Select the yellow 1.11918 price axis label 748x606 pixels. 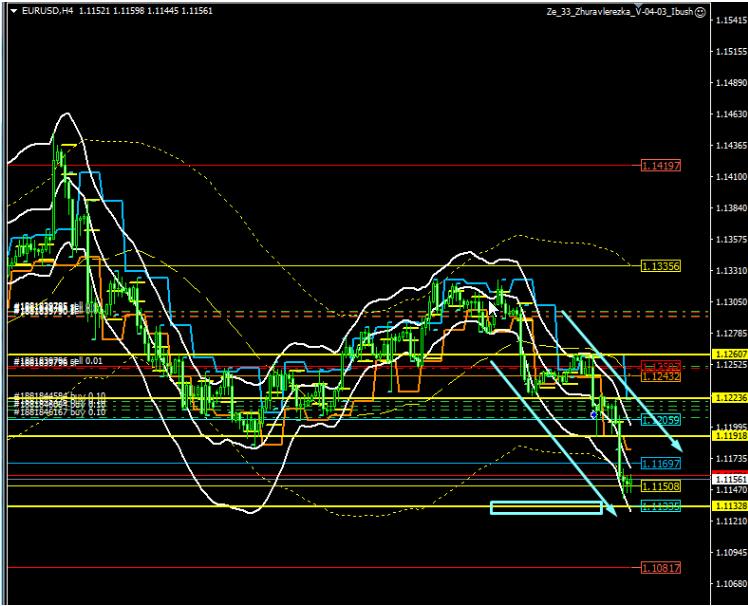pos(726,437)
